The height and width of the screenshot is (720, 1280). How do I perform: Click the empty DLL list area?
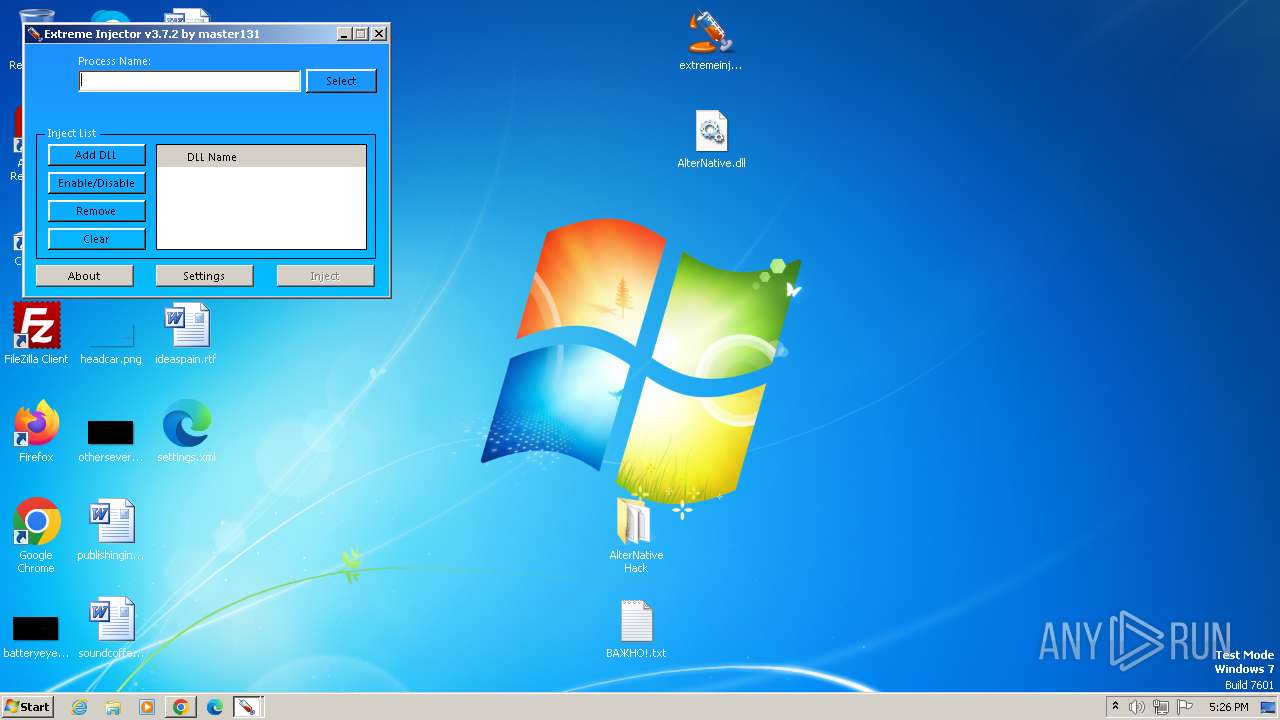pyautogui.click(x=261, y=207)
